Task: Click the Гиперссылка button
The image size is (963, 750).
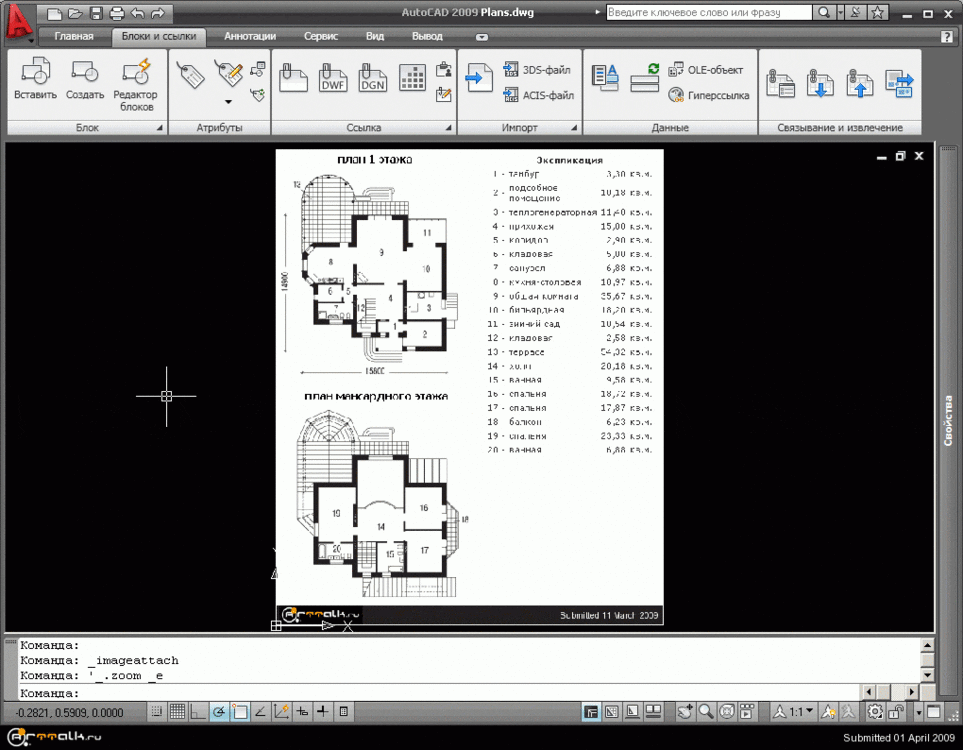Action: click(708, 96)
